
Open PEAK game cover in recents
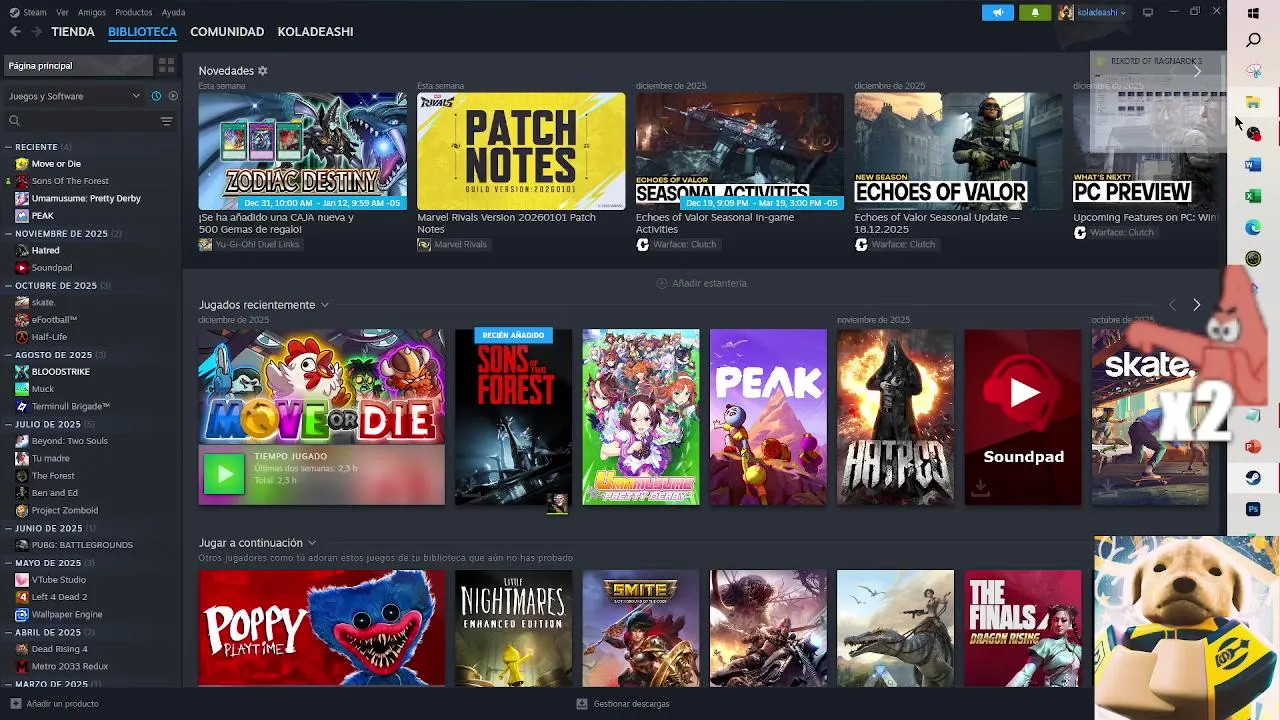point(768,417)
